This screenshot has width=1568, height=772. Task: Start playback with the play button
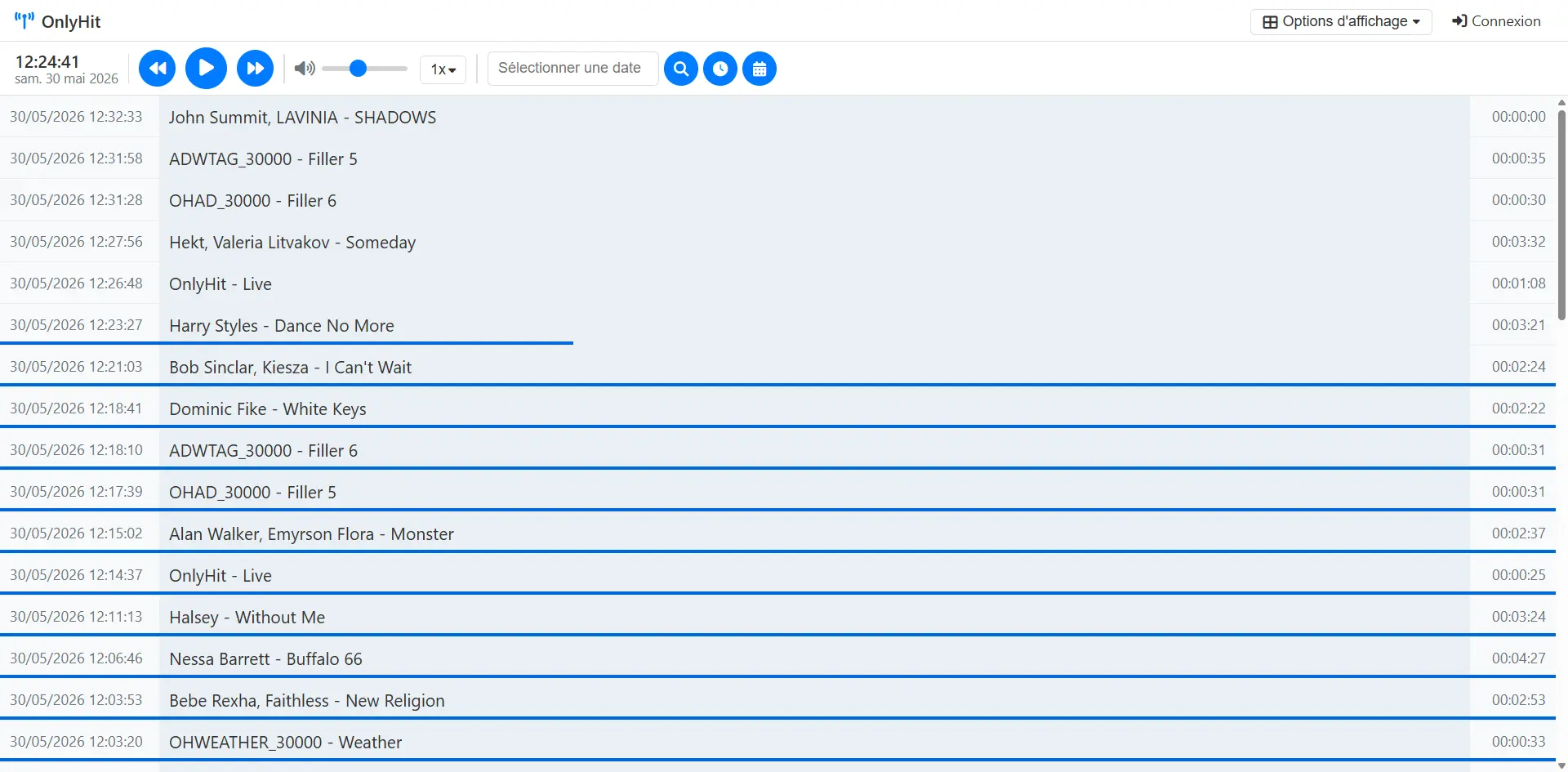[x=206, y=69]
